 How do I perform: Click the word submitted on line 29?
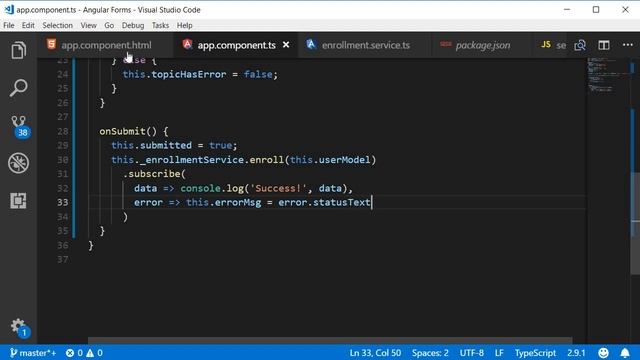[166, 145]
